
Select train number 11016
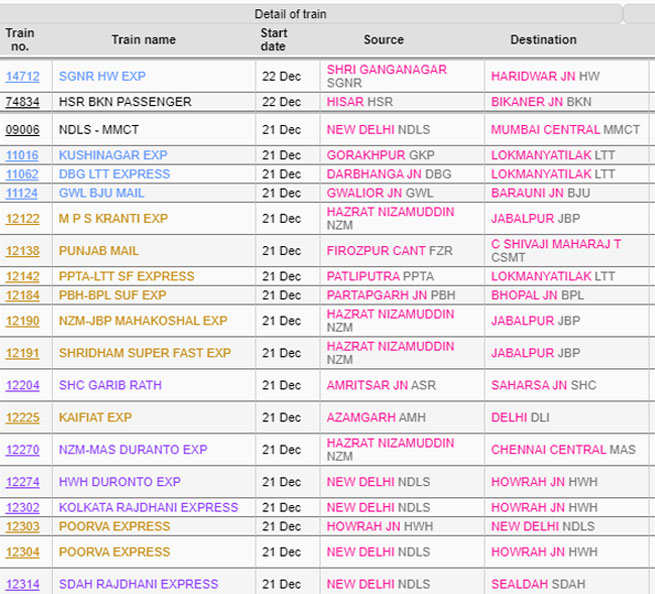pos(22,156)
